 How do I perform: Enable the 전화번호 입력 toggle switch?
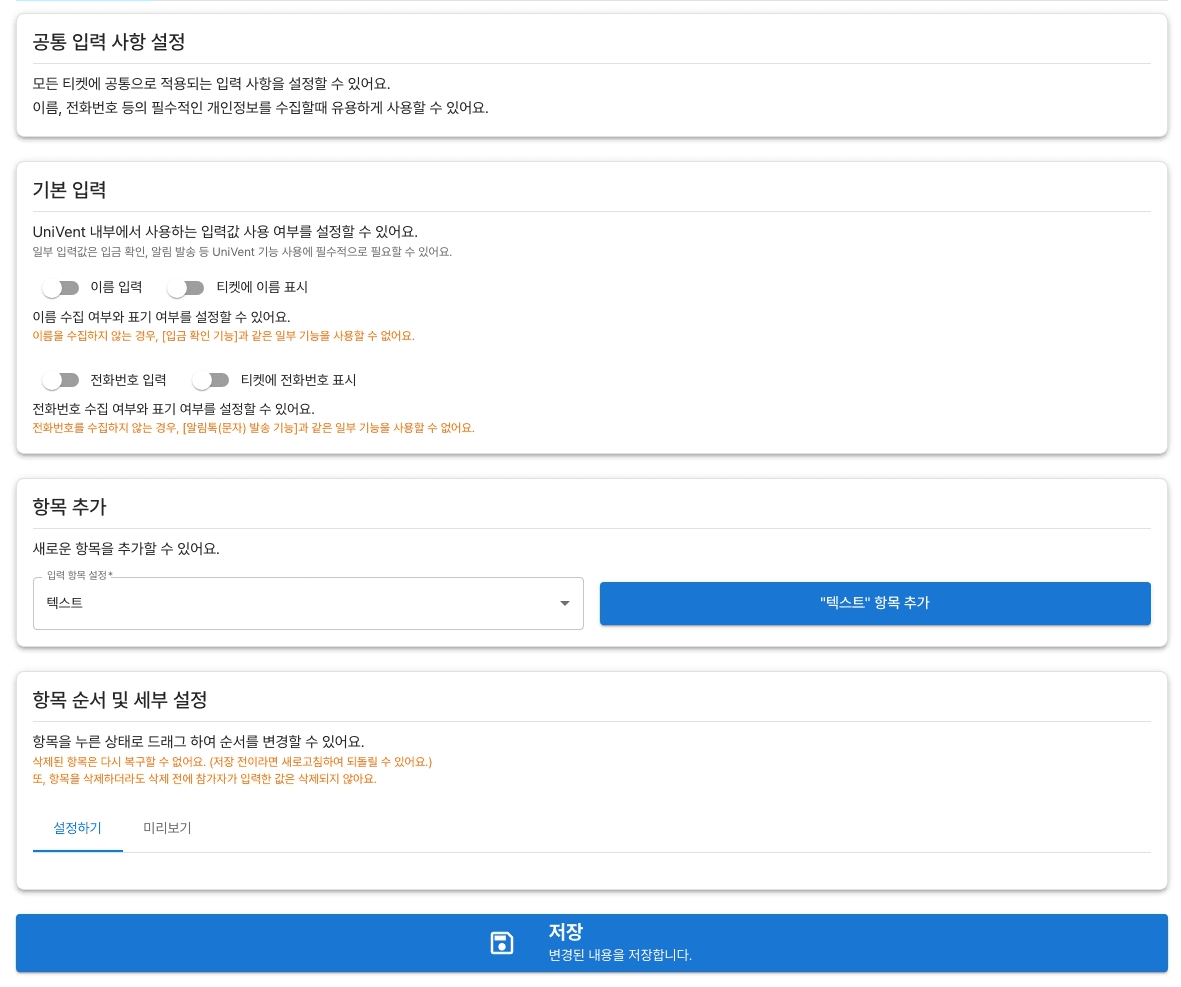tap(61, 381)
